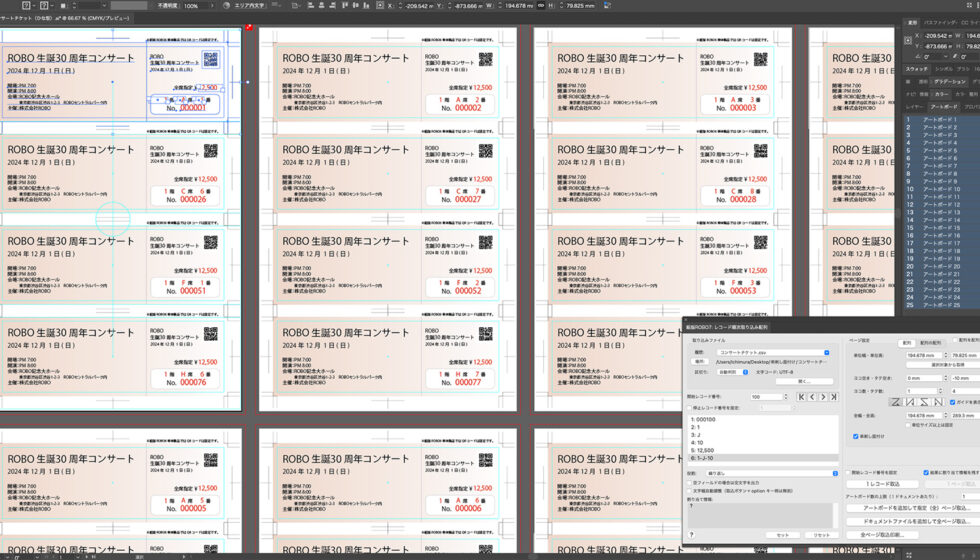980x560 pixels.
Task: Click the isolate object icon at control bar end
Action: point(608,6)
